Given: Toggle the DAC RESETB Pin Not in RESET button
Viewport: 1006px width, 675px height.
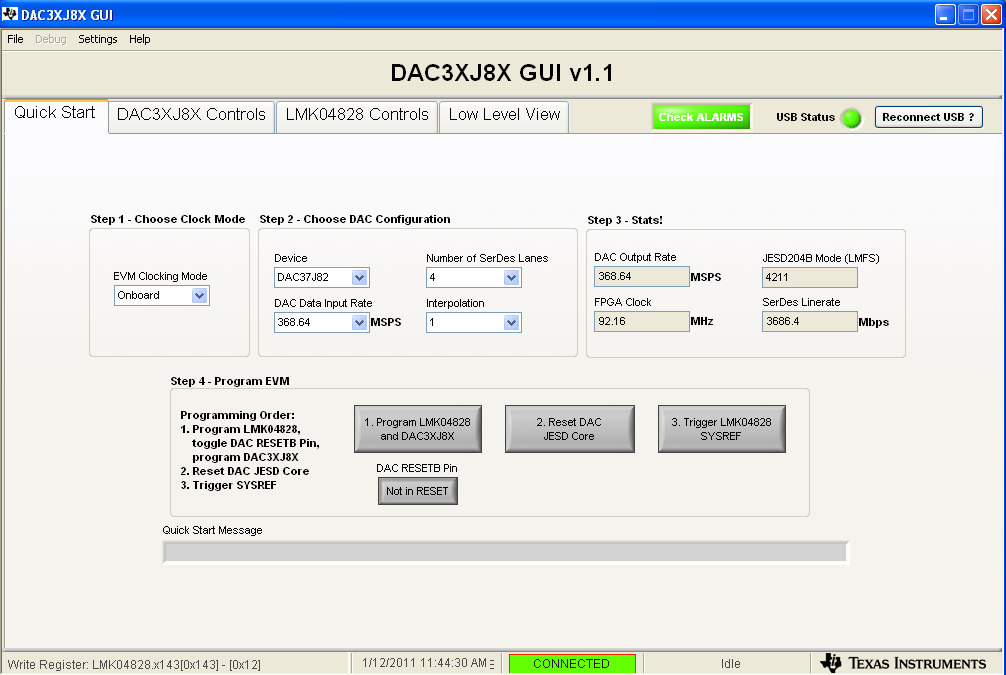Looking at the screenshot, I should click(417, 491).
